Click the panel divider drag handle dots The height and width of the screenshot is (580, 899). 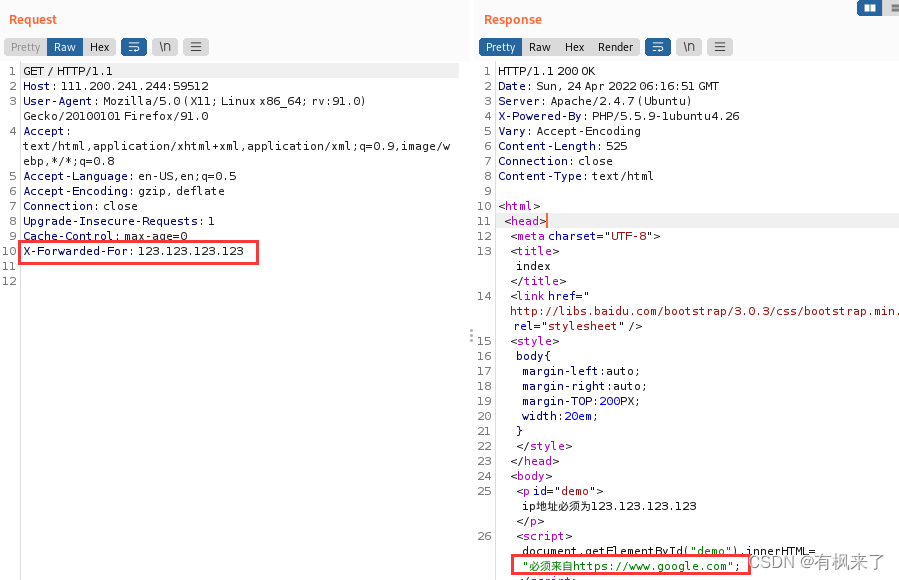click(471, 335)
